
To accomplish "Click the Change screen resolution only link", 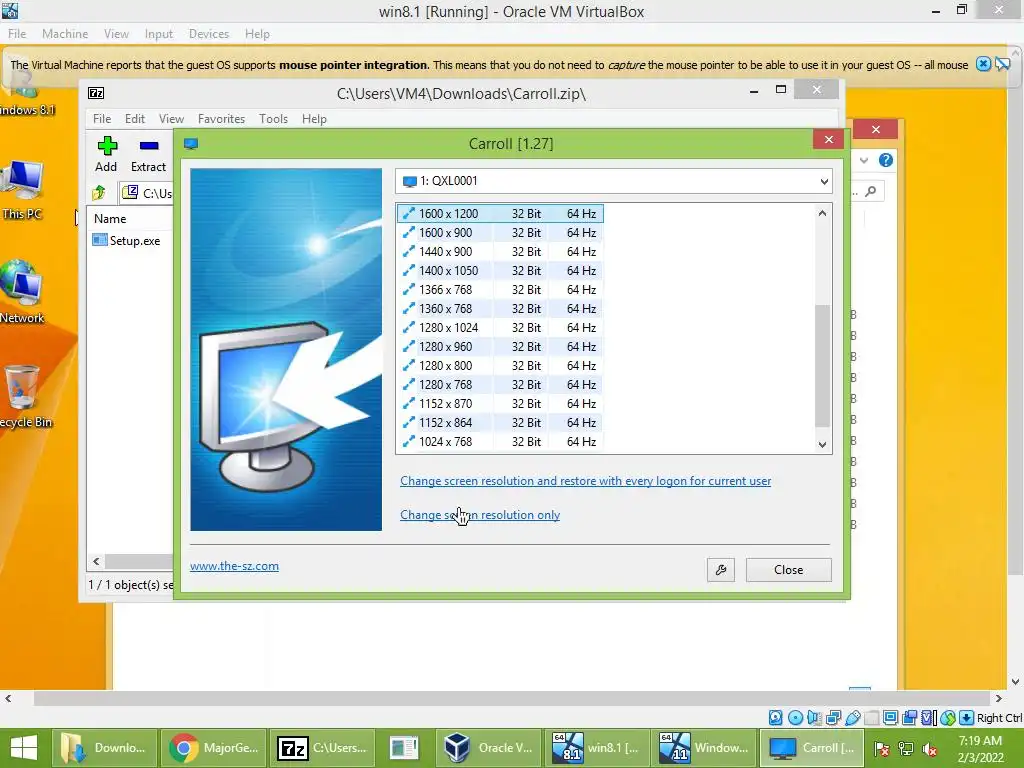I will [480, 515].
